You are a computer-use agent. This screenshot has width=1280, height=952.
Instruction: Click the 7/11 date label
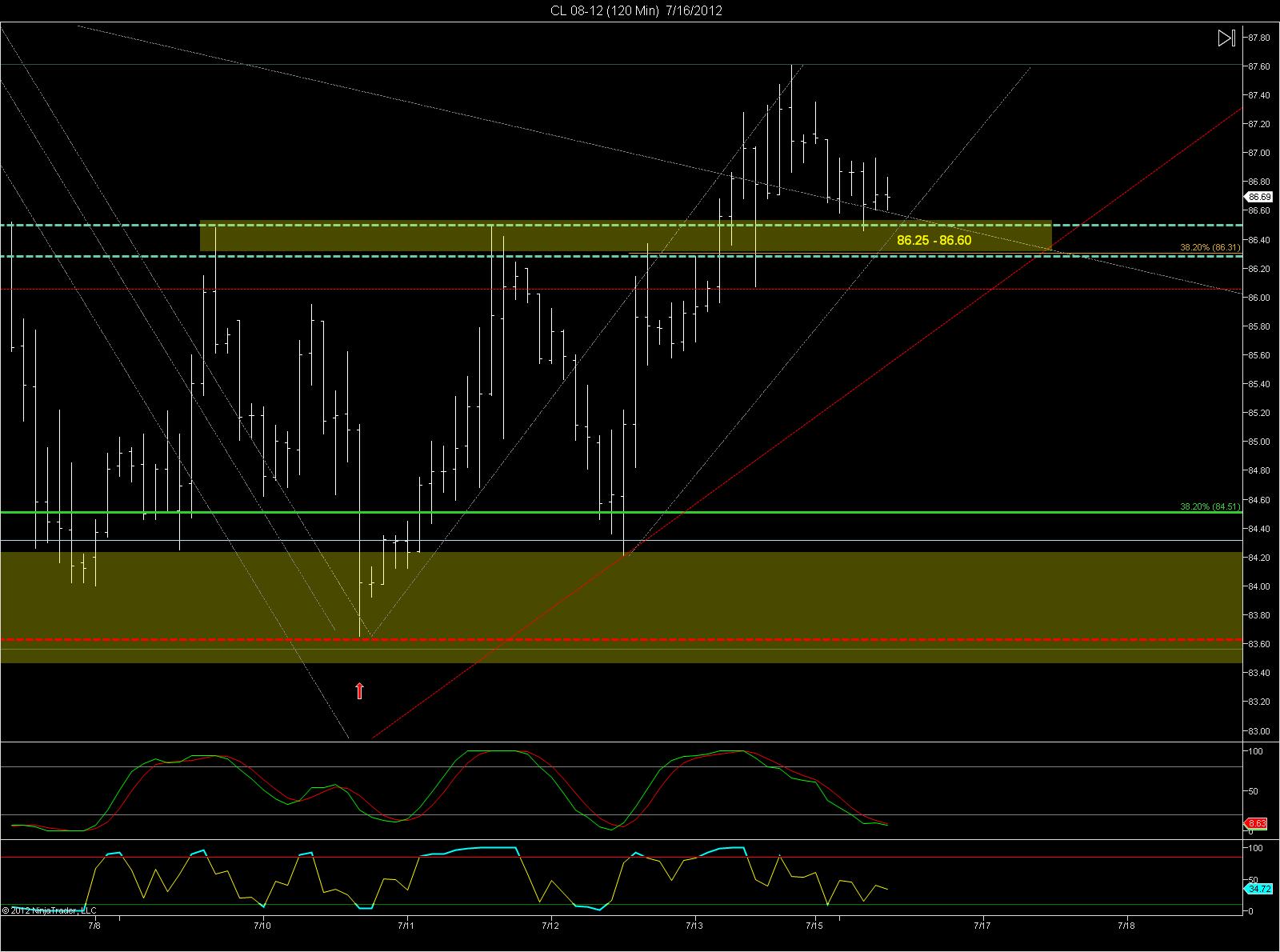pyautogui.click(x=407, y=925)
